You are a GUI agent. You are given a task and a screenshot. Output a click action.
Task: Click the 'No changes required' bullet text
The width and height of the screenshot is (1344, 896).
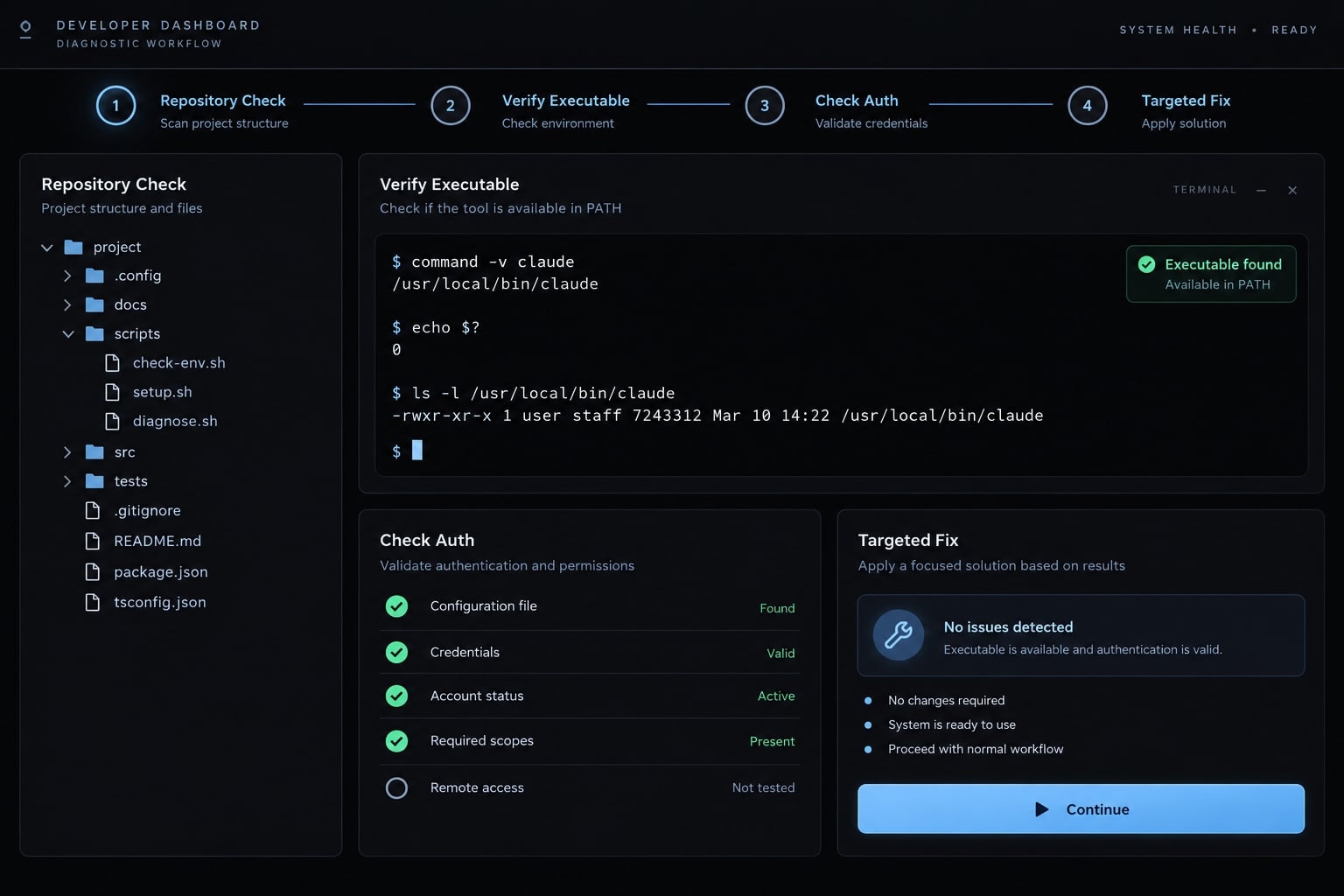[x=947, y=701]
